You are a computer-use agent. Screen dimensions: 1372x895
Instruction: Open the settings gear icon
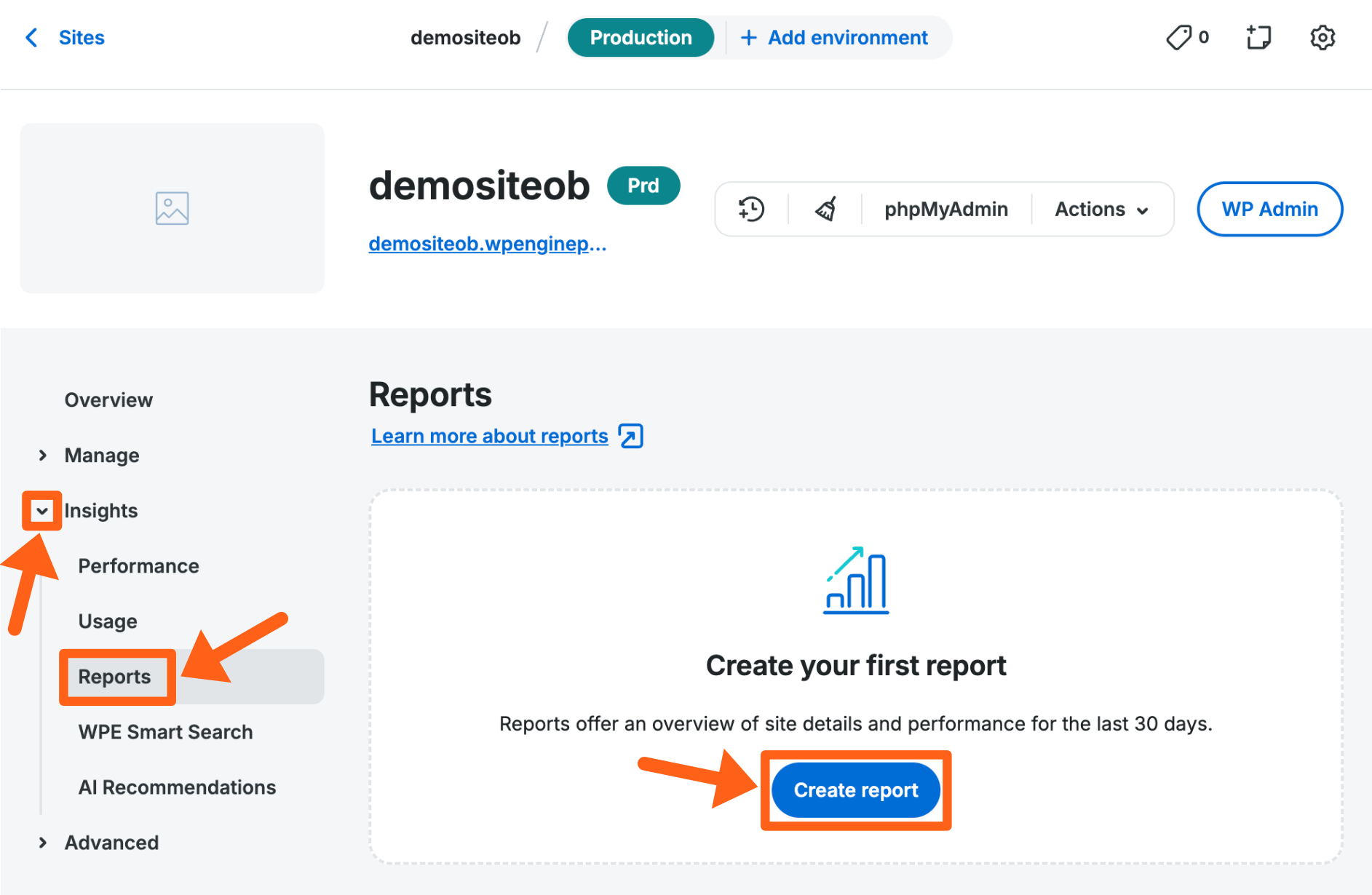click(1322, 38)
